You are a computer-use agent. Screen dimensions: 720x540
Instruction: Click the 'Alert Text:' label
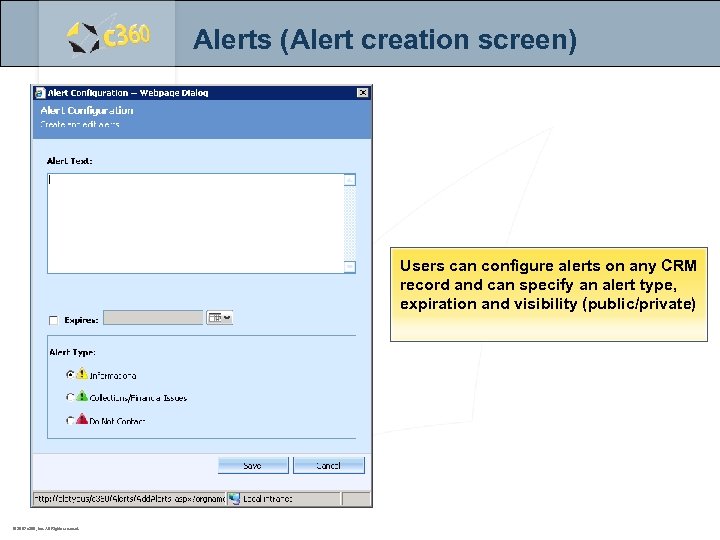(x=69, y=161)
